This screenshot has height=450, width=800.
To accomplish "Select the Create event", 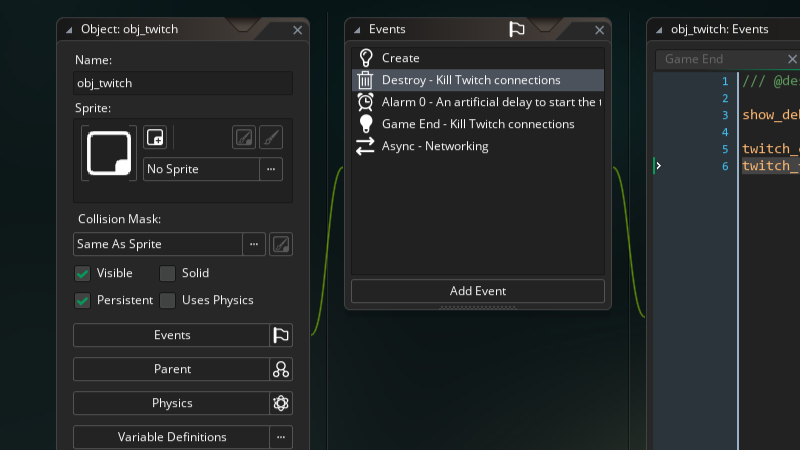I will (x=400, y=58).
